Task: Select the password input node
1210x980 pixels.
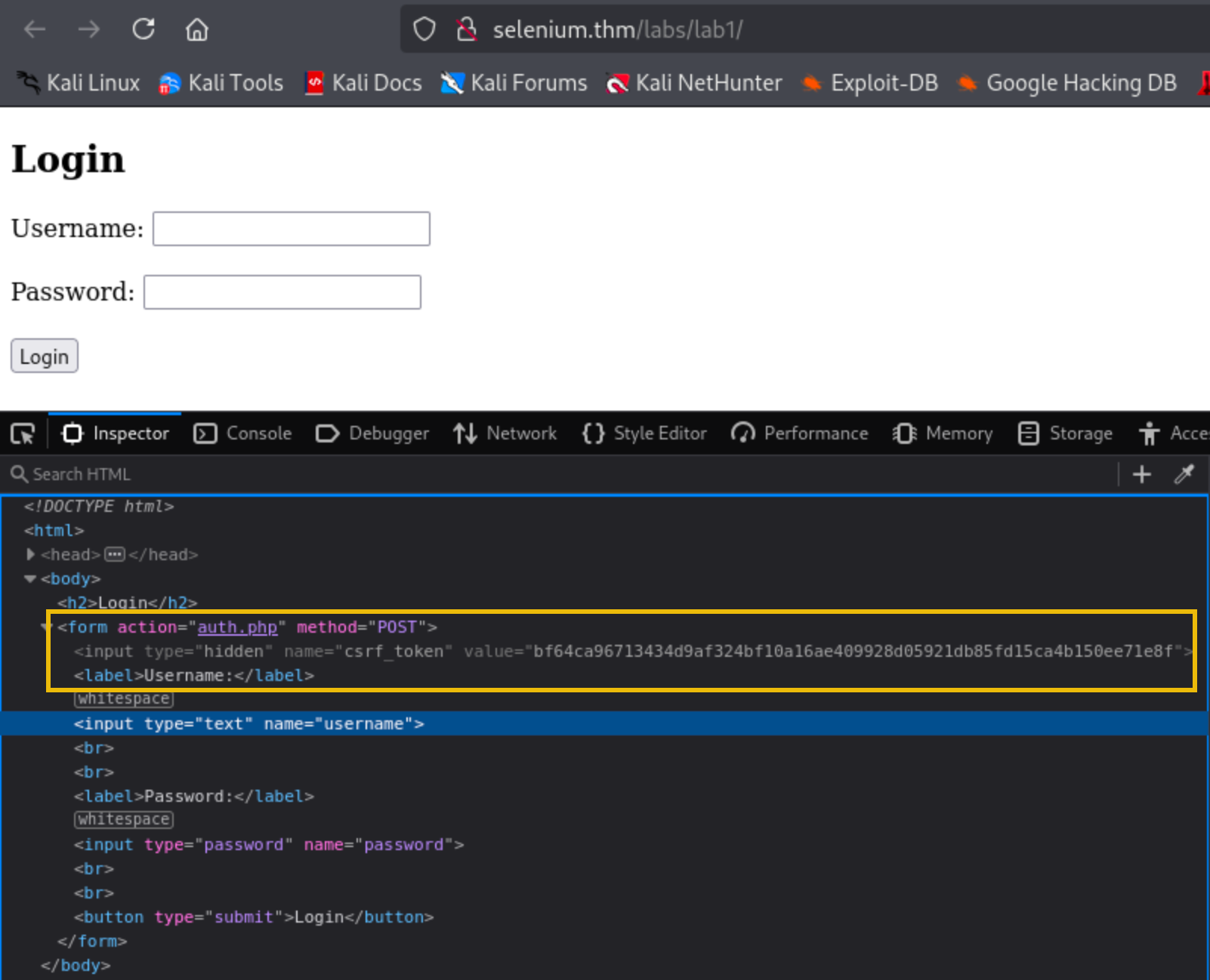Action: pyautogui.click(x=269, y=844)
